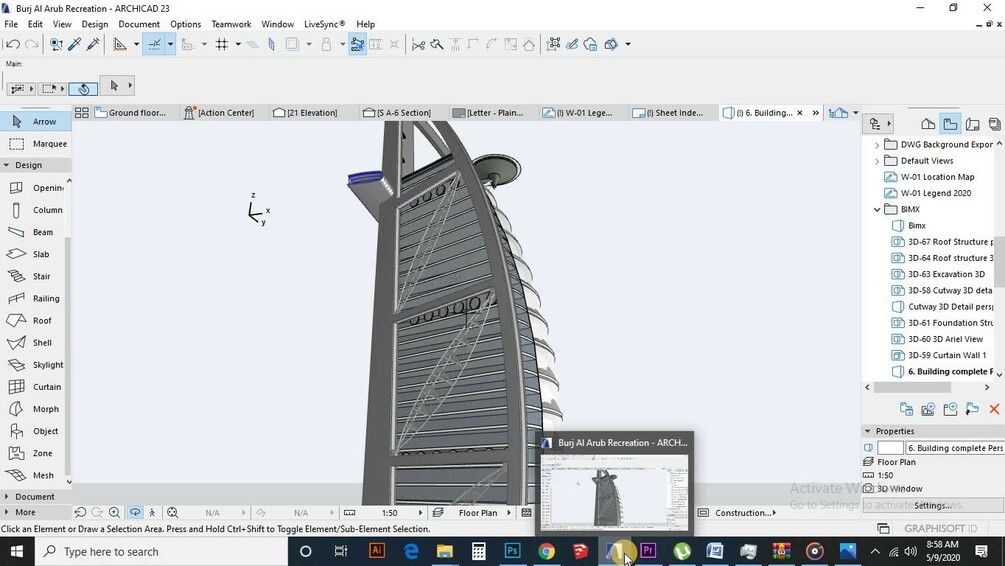This screenshot has width=1005, height=566.
Task: Select the Curtain Wall tool
Action: [35, 387]
